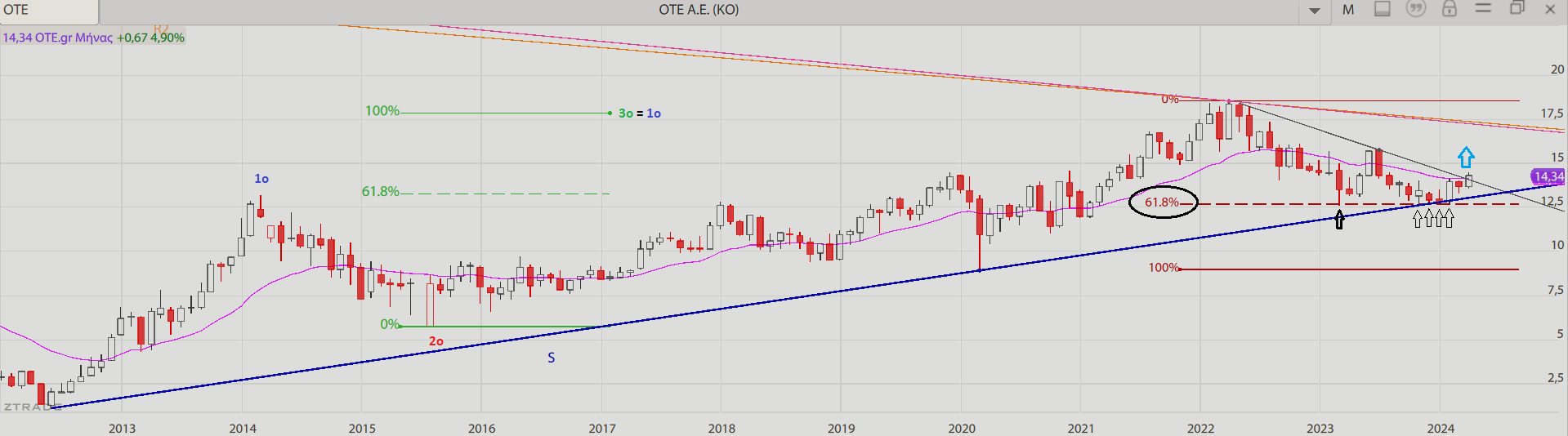Viewport: 1568px width, 436px height.
Task: Select the red 2o wave label
Action: point(436,341)
